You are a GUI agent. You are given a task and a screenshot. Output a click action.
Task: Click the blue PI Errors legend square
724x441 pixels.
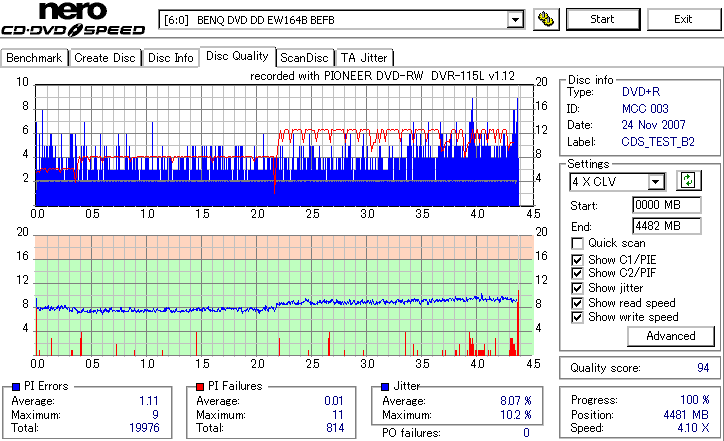coord(16,387)
